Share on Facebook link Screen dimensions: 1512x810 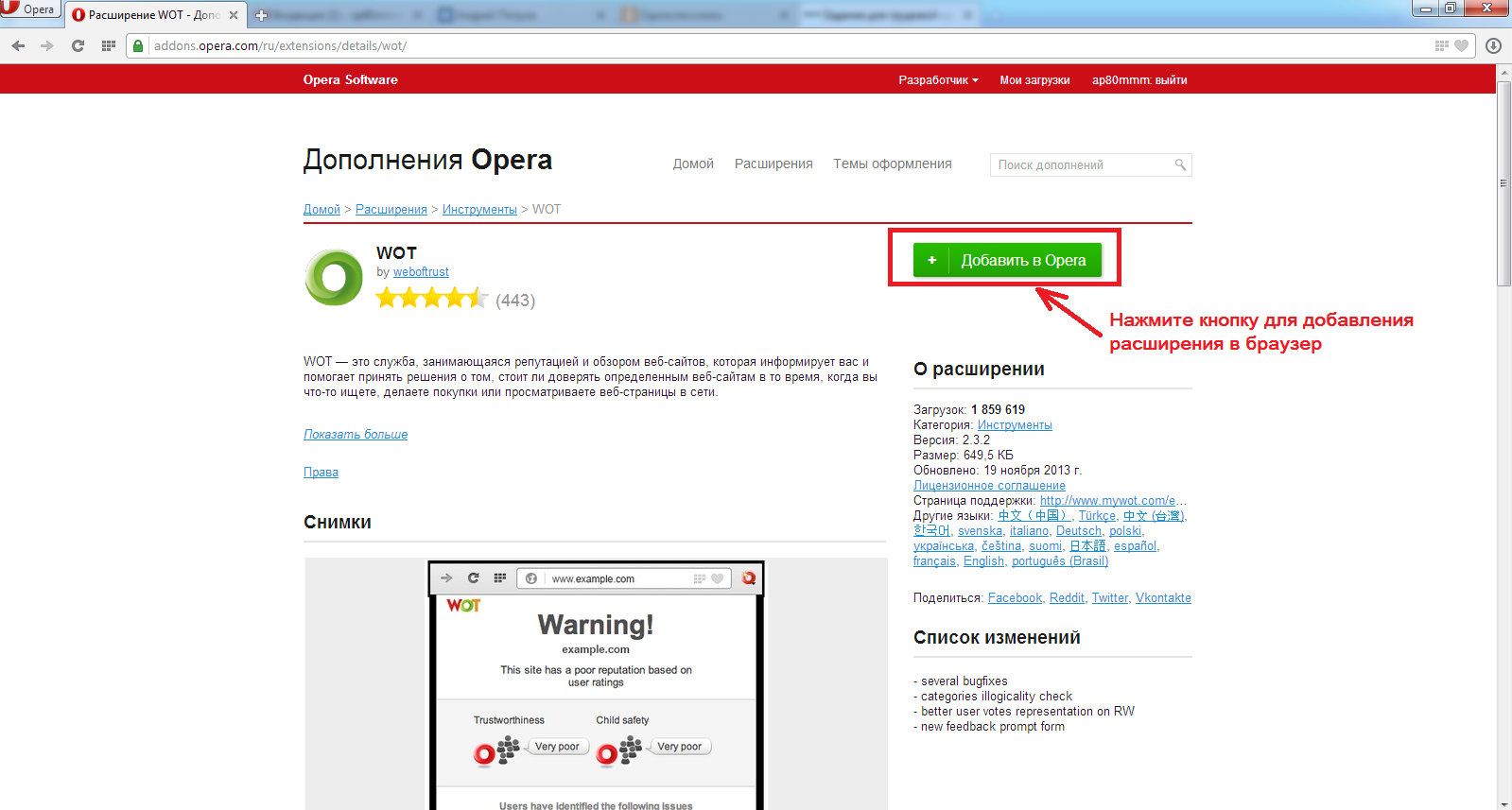[1015, 598]
